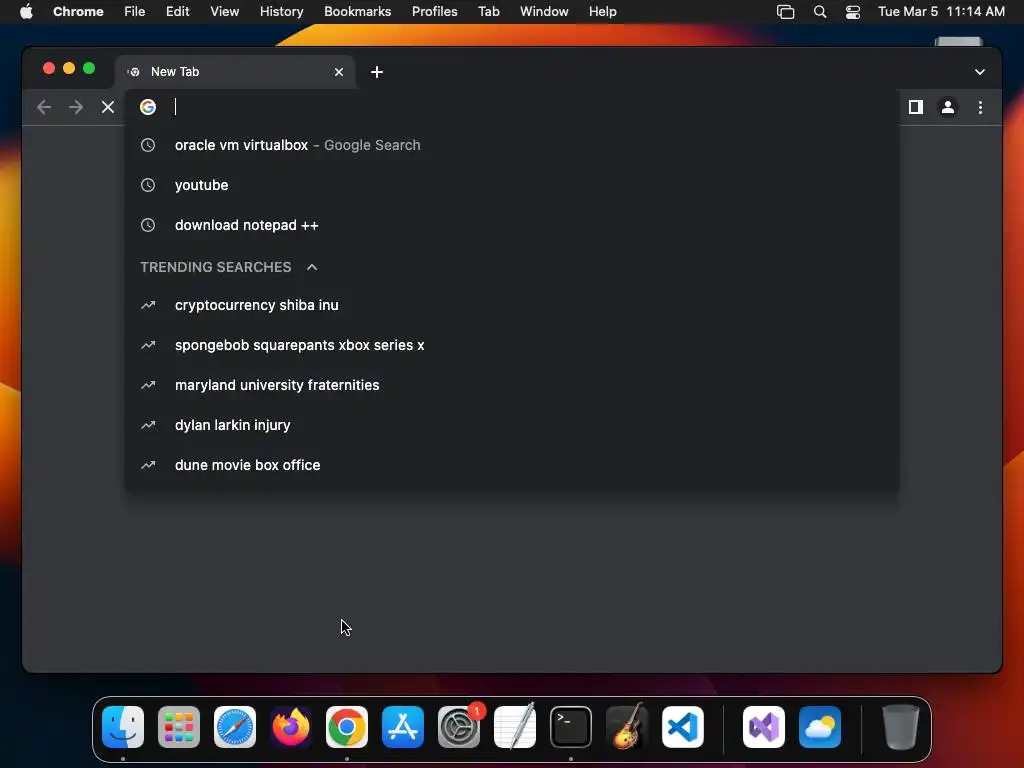
Task: Click the Google logo in address bar
Action: 148,107
